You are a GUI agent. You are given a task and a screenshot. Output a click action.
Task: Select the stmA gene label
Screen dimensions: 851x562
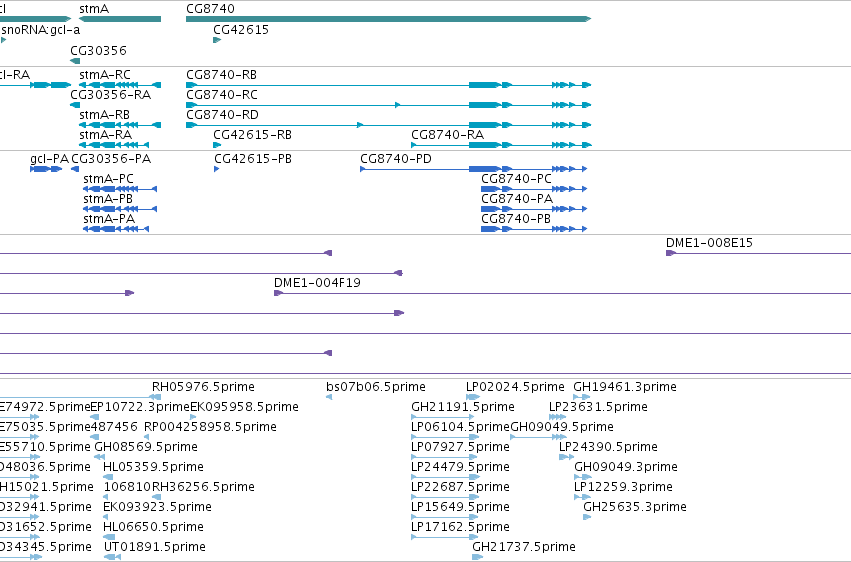pos(94,9)
